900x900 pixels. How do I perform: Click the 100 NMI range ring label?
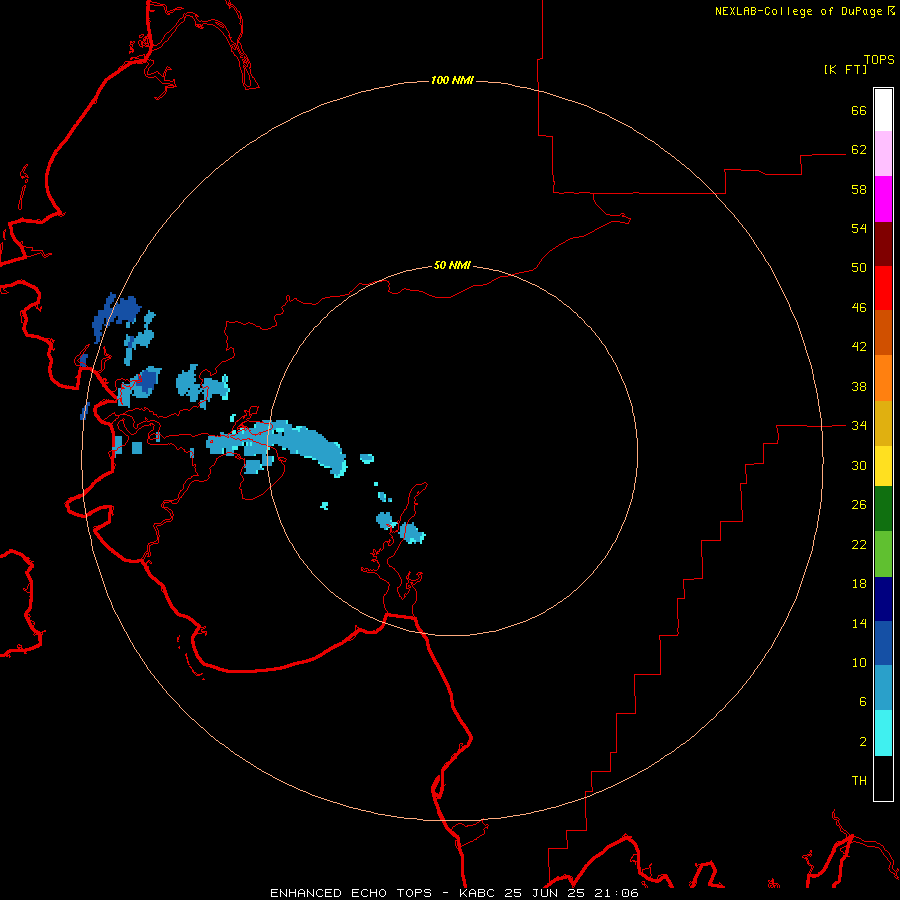(x=452, y=80)
